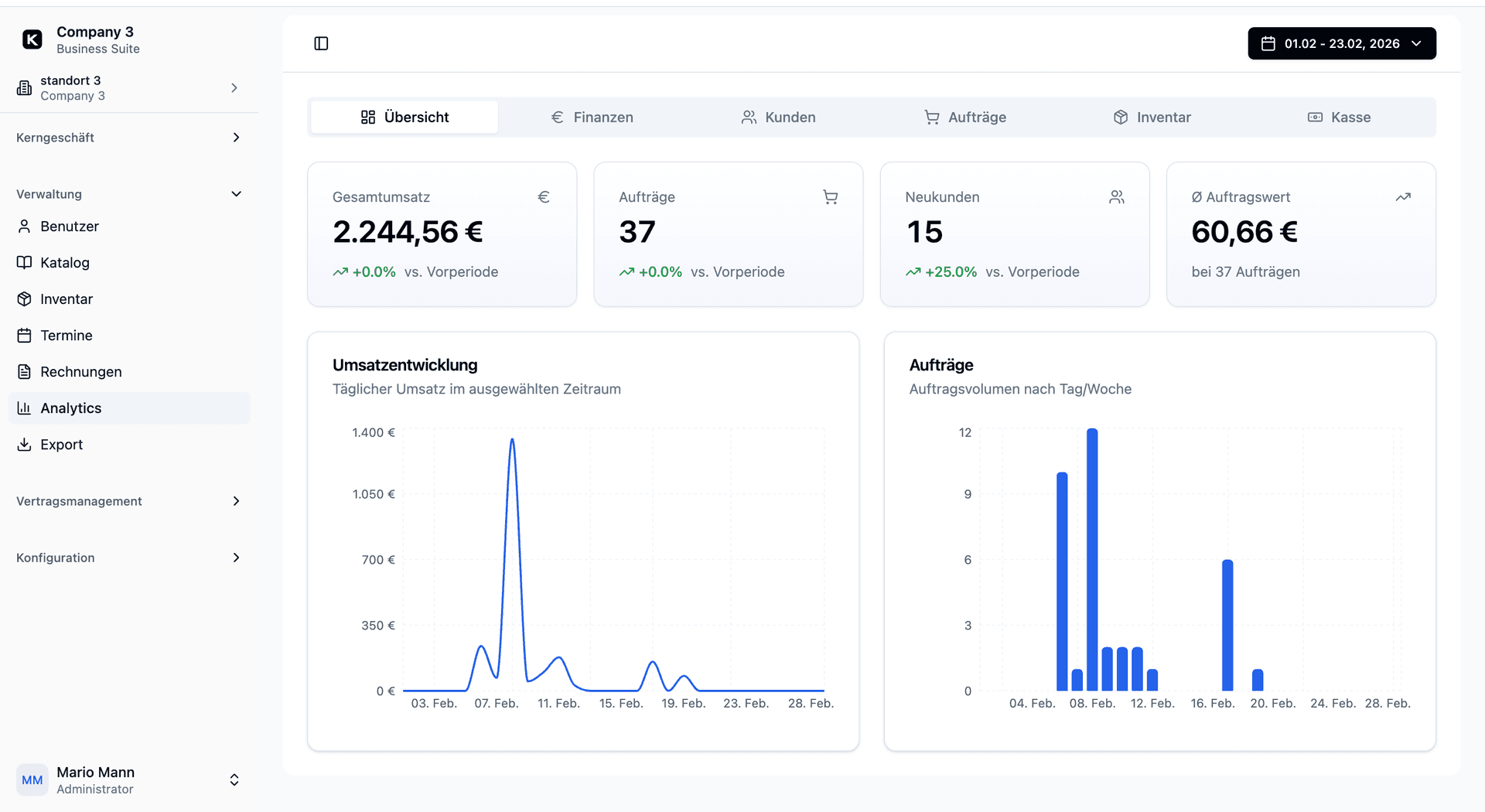Select the Katalog book icon
This screenshot has height=812, width=1485.
coord(24,262)
